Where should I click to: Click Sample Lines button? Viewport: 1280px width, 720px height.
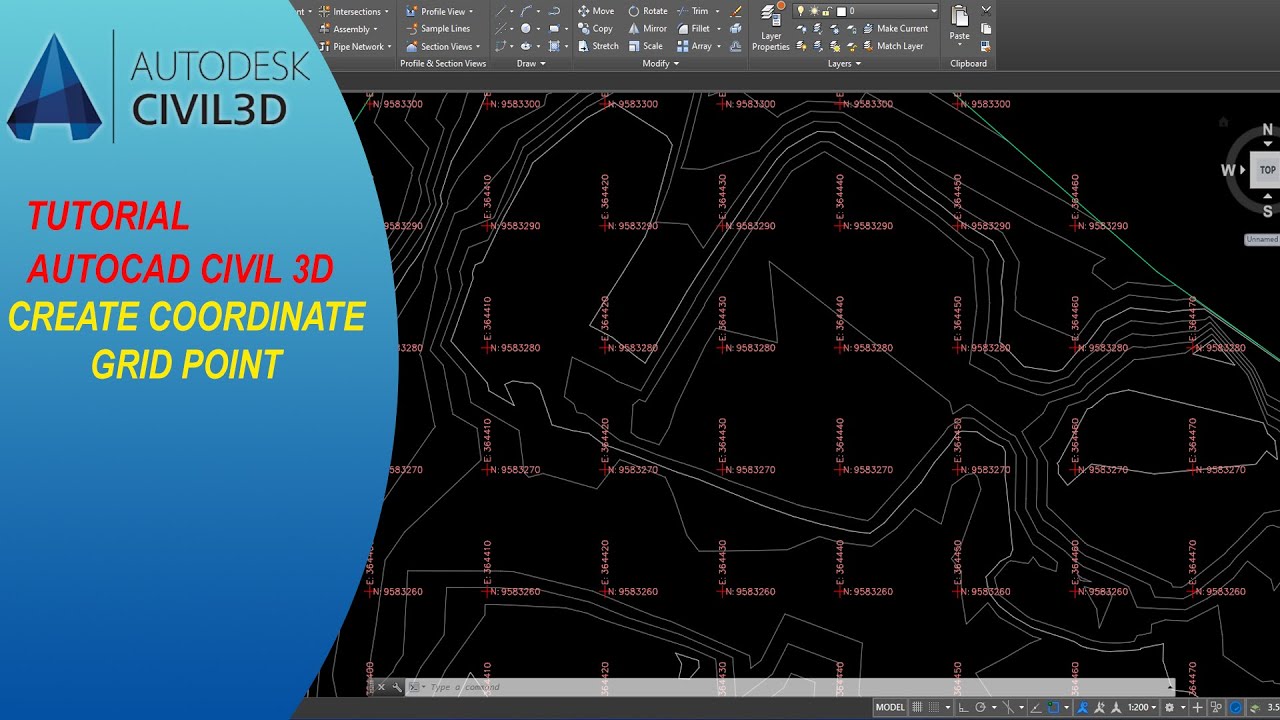438,29
